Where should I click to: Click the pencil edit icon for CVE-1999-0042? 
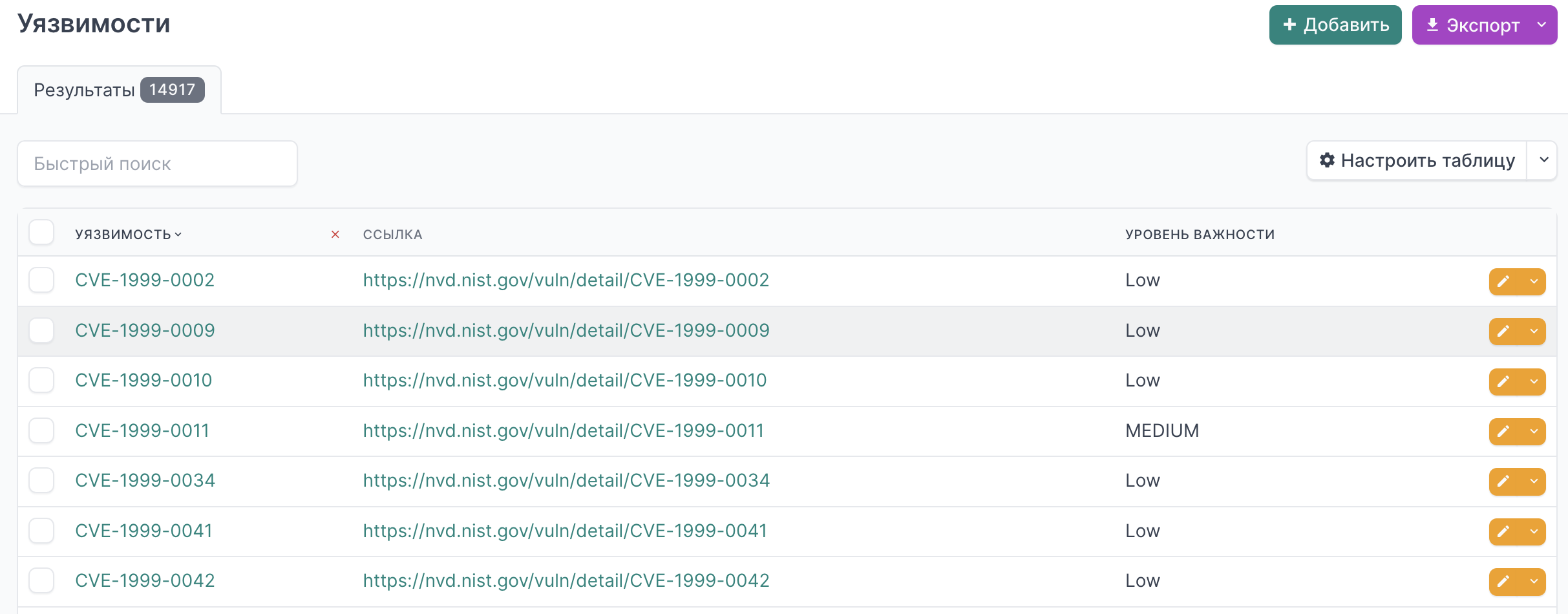tap(1504, 581)
